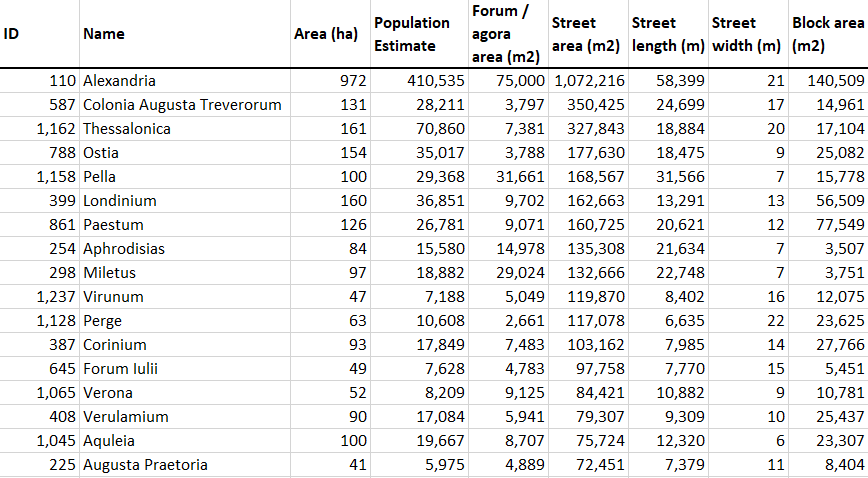The width and height of the screenshot is (868, 478).
Task: Select the Name column header
Action: [185, 34]
